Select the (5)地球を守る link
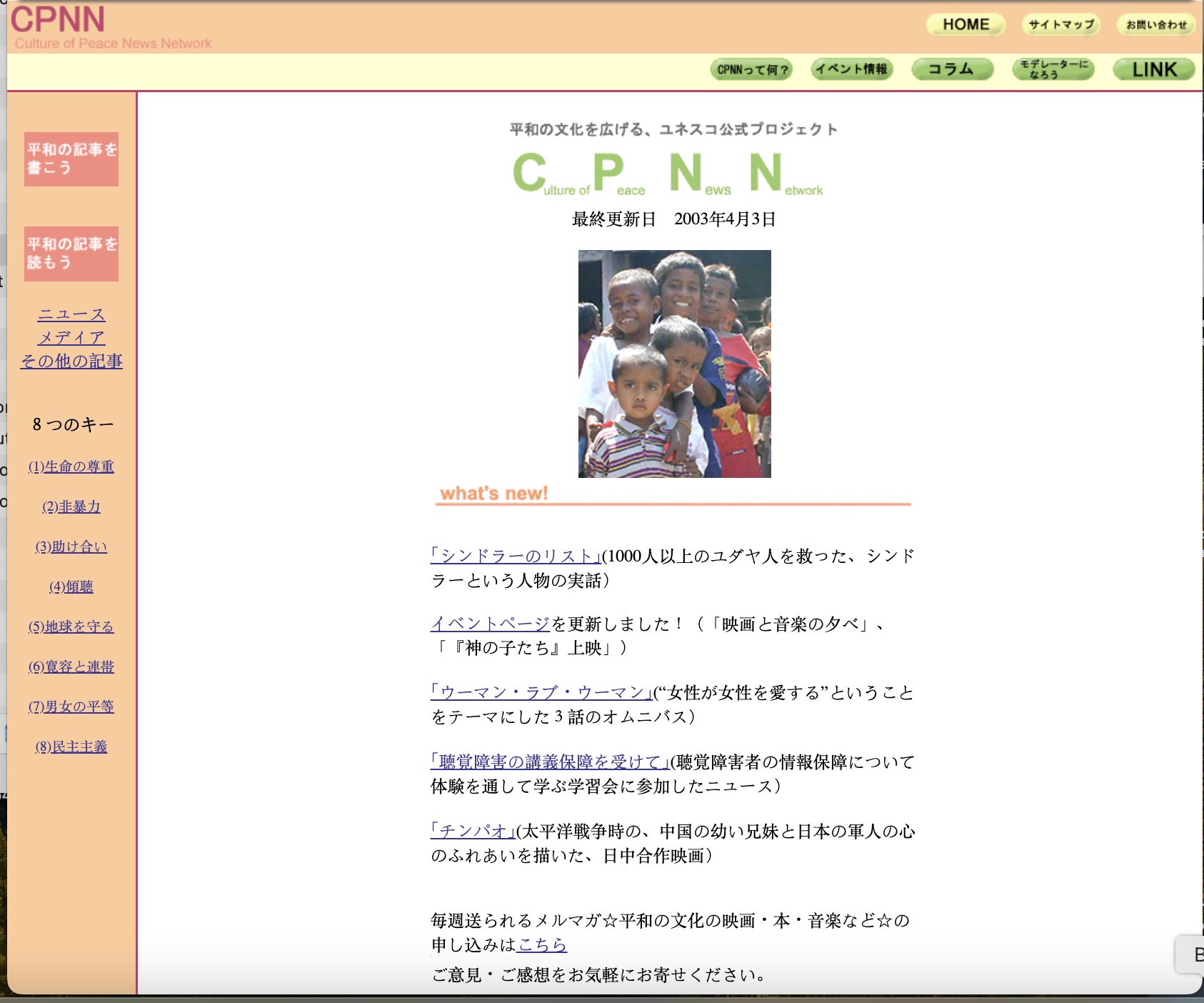 [x=71, y=627]
